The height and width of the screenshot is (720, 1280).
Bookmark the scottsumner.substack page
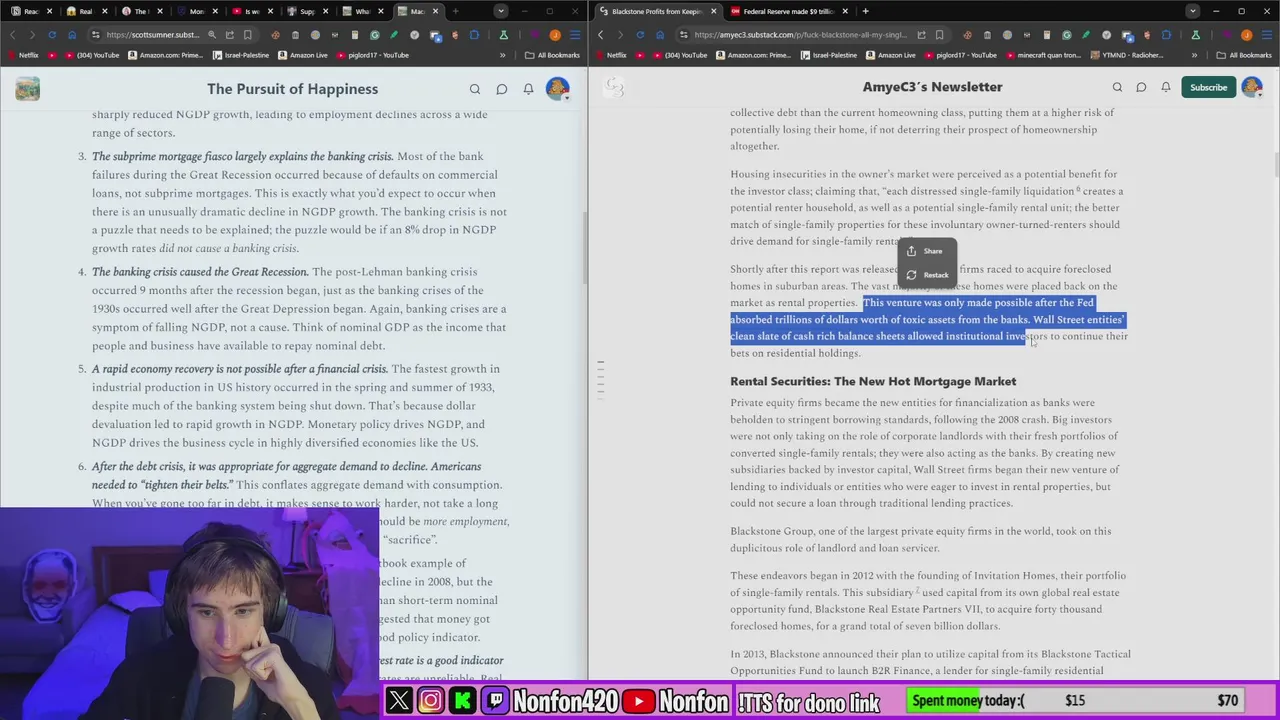point(247,35)
